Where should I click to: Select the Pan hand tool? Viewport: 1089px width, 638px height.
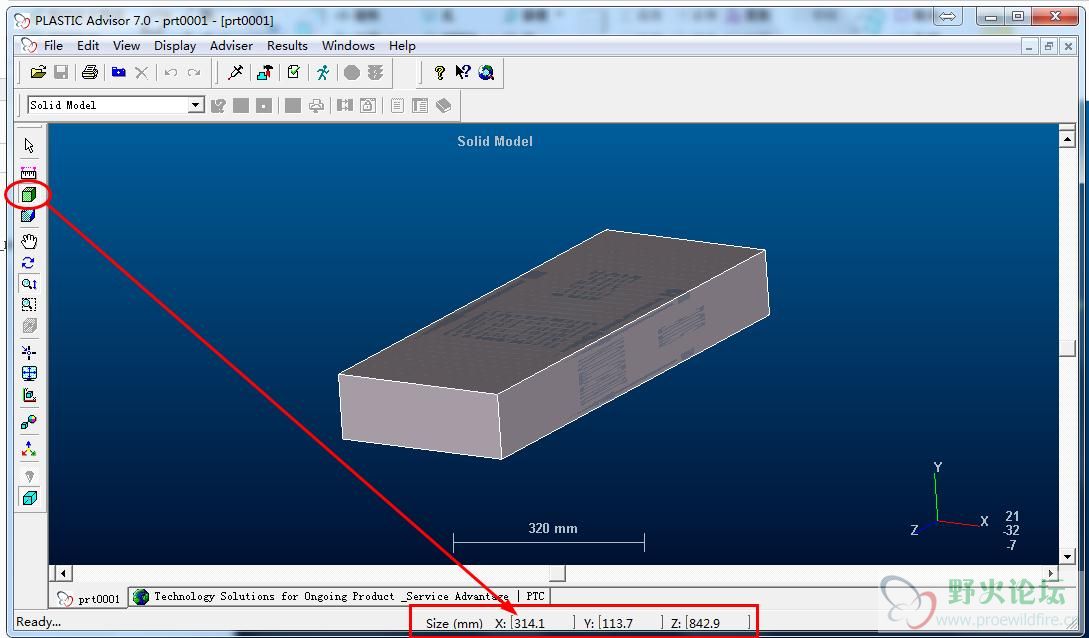[x=28, y=242]
